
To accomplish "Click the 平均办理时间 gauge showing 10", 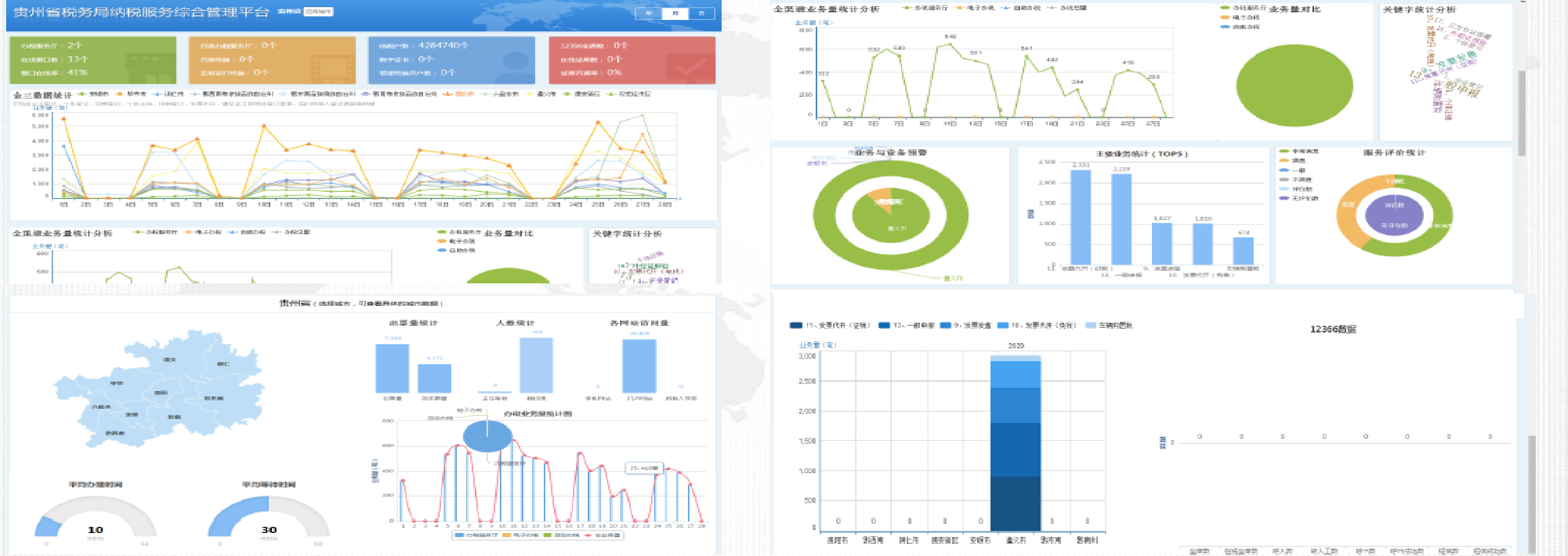I will tap(96, 517).
